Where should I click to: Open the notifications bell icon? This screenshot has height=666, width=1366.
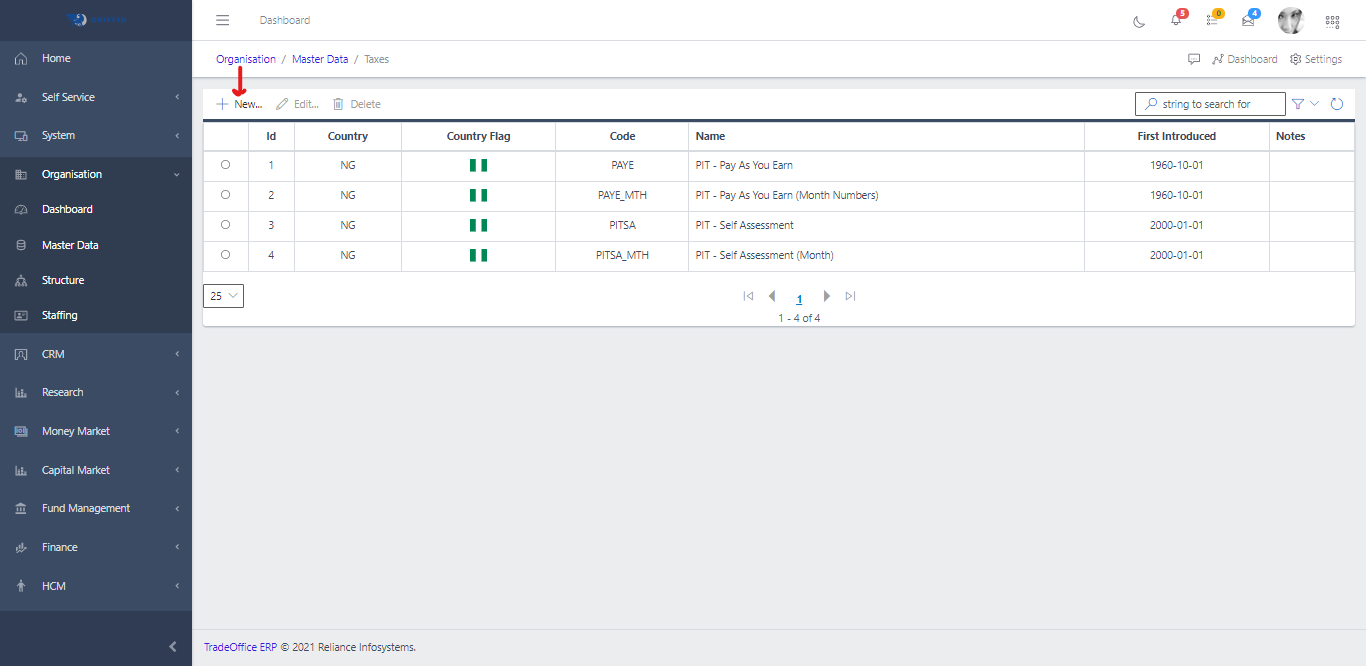(1176, 20)
